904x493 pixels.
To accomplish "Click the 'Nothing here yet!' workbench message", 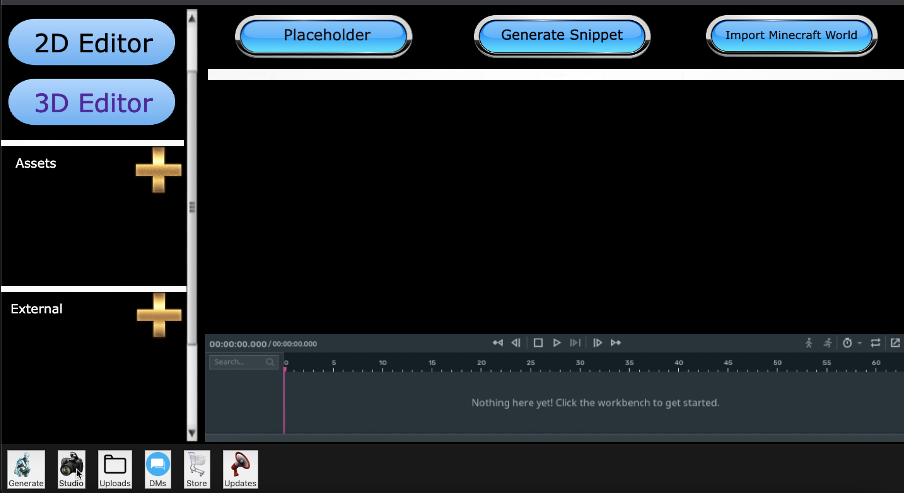I will point(595,402).
